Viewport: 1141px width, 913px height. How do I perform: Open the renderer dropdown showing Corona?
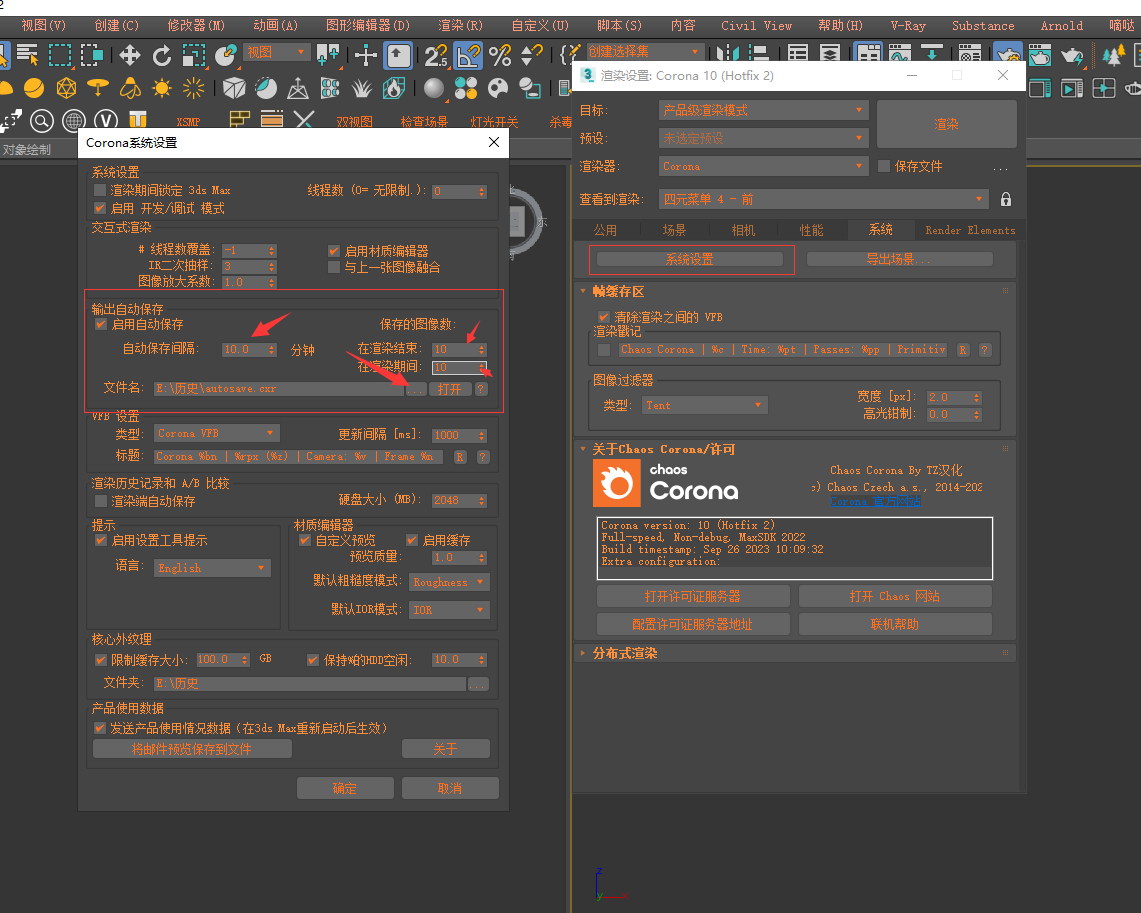pos(763,167)
